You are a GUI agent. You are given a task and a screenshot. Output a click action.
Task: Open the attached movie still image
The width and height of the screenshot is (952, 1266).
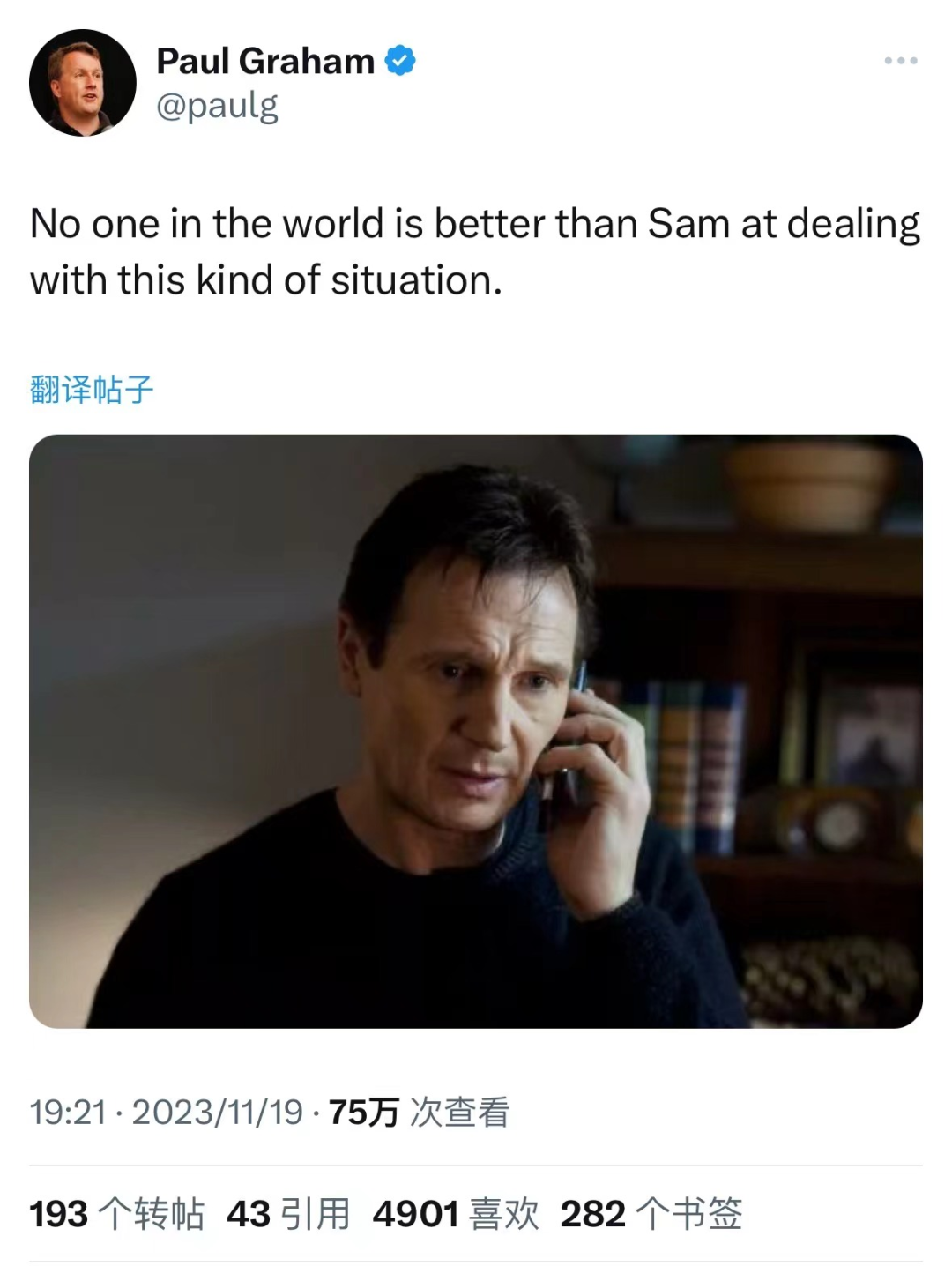coord(476,731)
